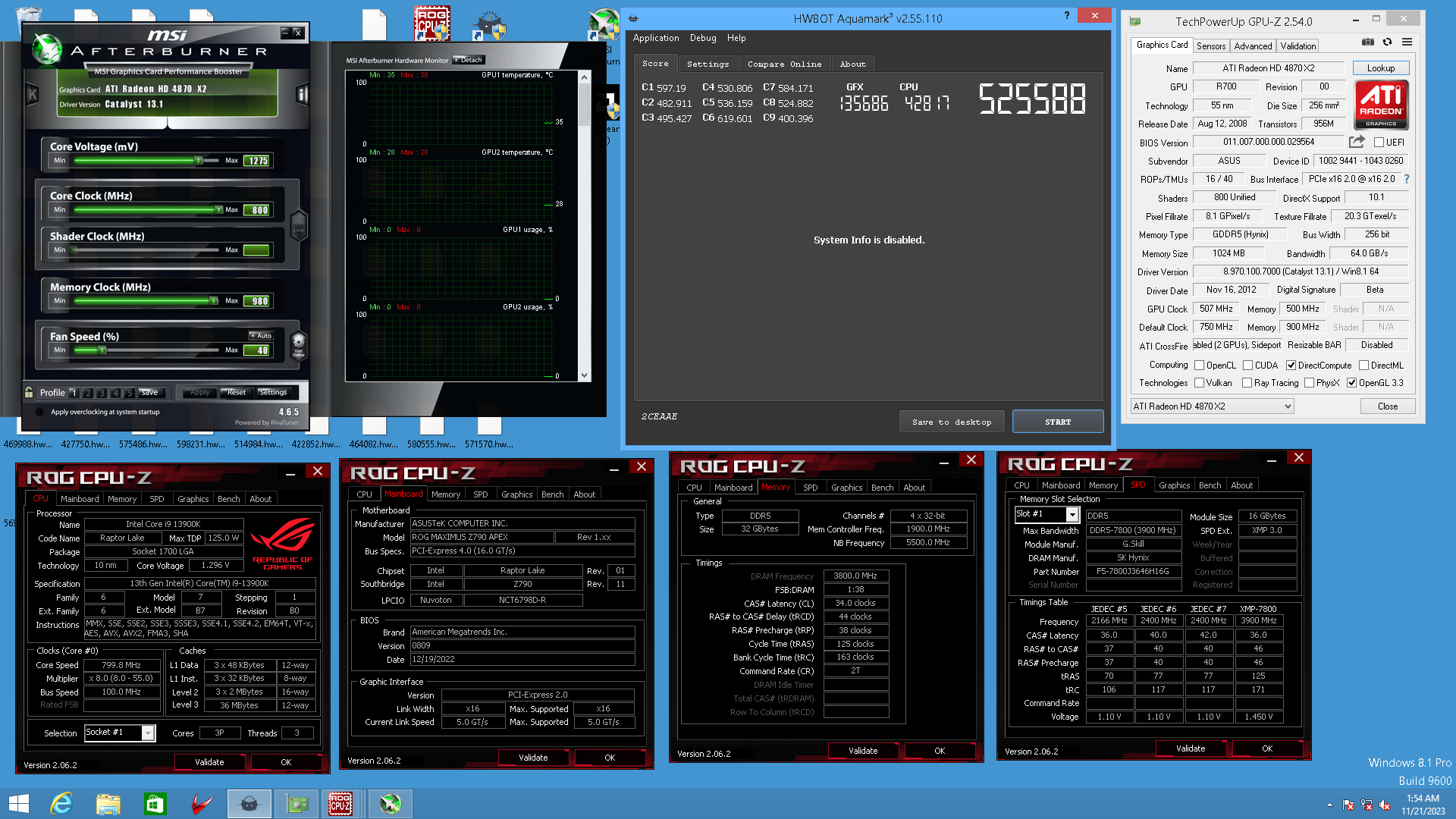Screen dimensions: 1456x819
Task: Open the Slot #1 dropdown in CPU-Z SPD
Action: tap(1046, 515)
